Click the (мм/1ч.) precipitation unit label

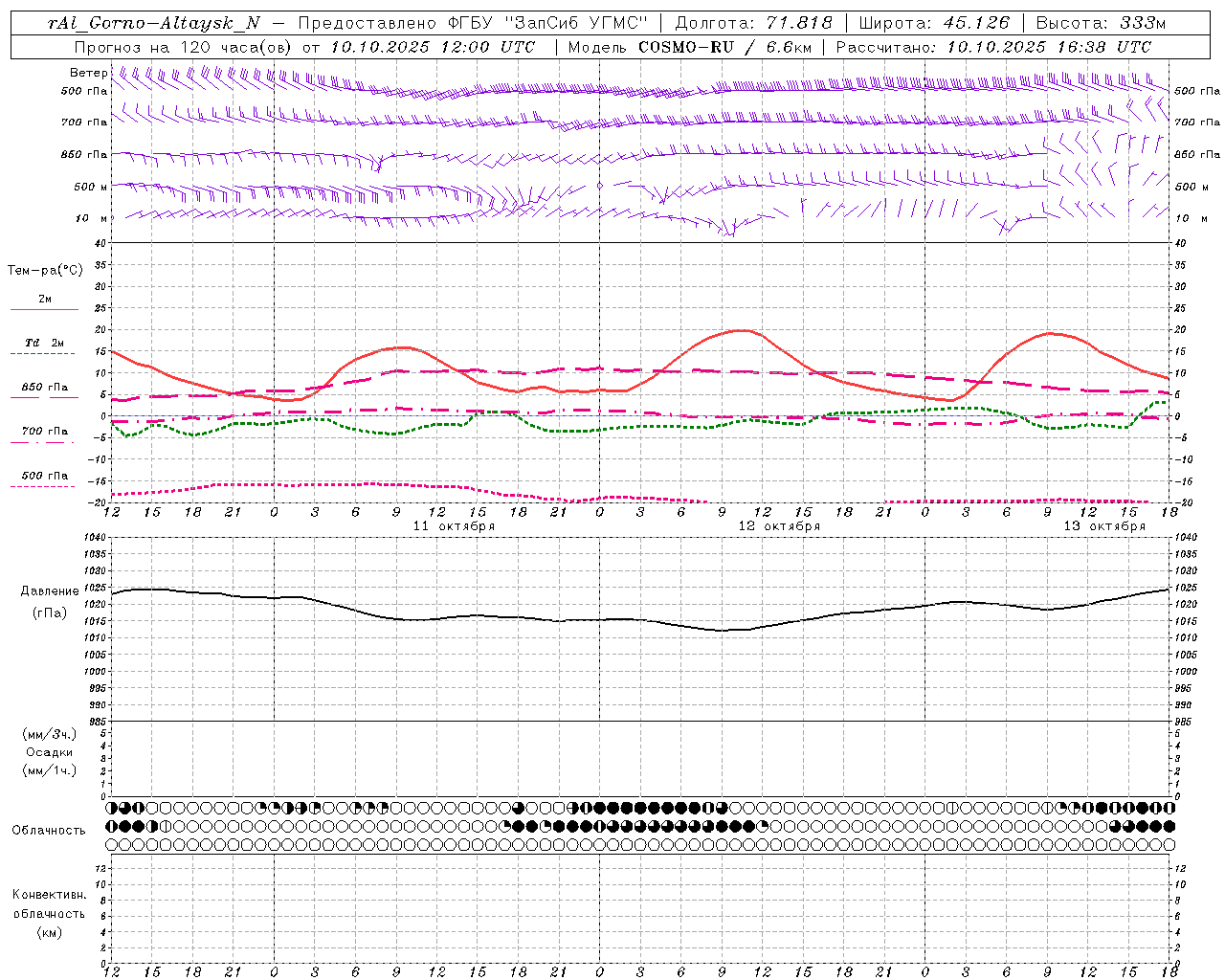(50, 770)
